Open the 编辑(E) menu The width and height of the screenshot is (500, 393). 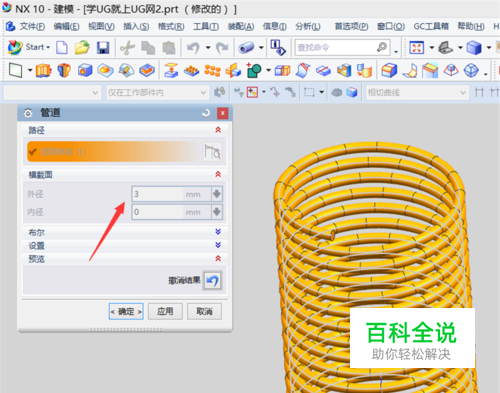(x=66, y=26)
